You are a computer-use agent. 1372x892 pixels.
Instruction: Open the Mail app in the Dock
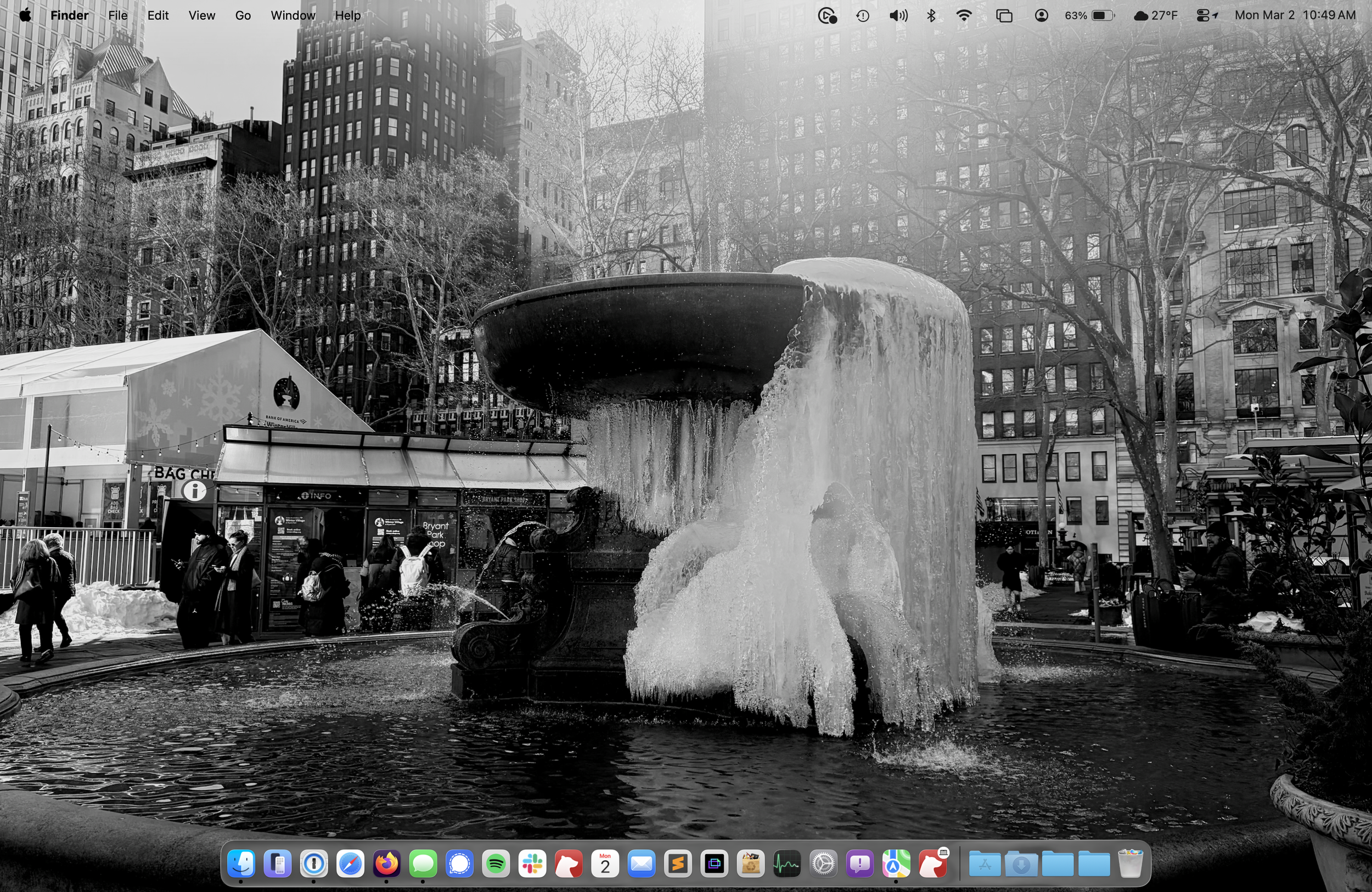click(x=642, y=864)
